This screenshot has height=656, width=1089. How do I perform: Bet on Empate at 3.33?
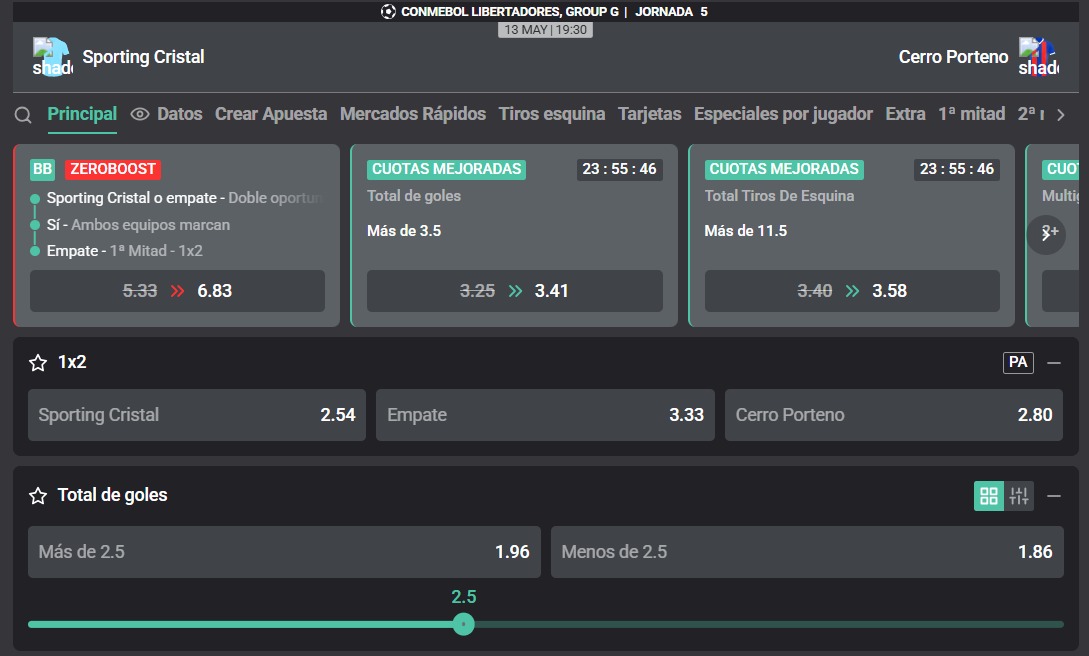[x=545, y=415]
